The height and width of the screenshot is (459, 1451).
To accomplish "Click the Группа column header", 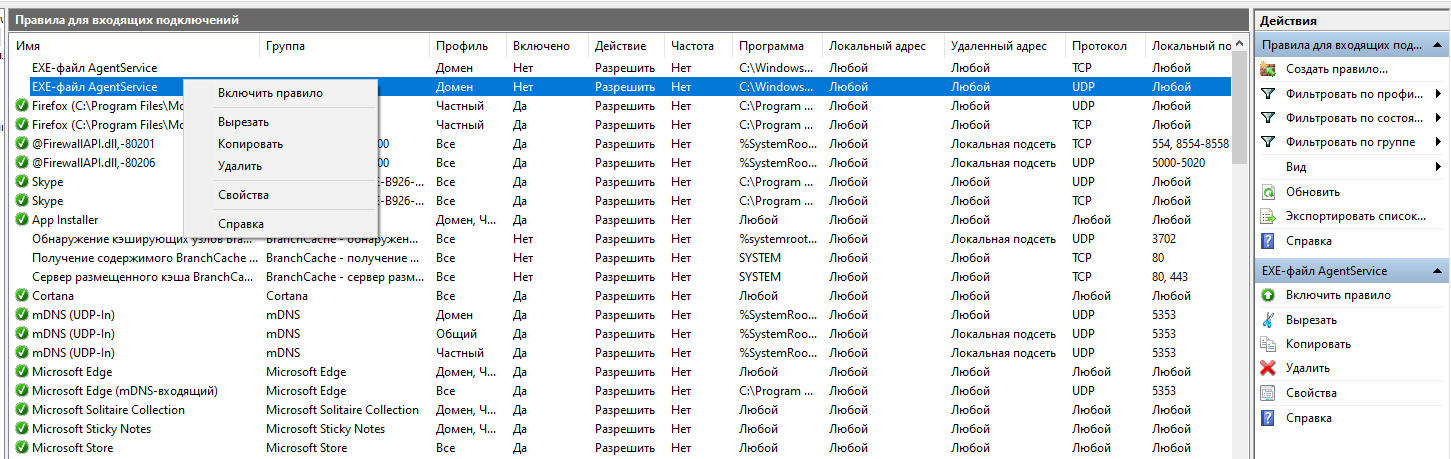I will [x=285, y=46].
